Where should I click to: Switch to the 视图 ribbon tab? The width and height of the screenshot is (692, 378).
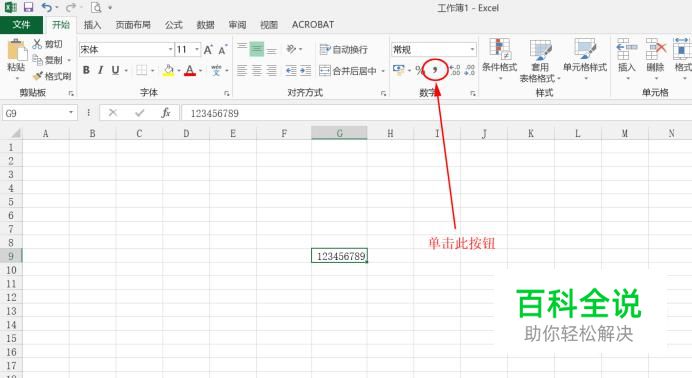tap(269, 25)
